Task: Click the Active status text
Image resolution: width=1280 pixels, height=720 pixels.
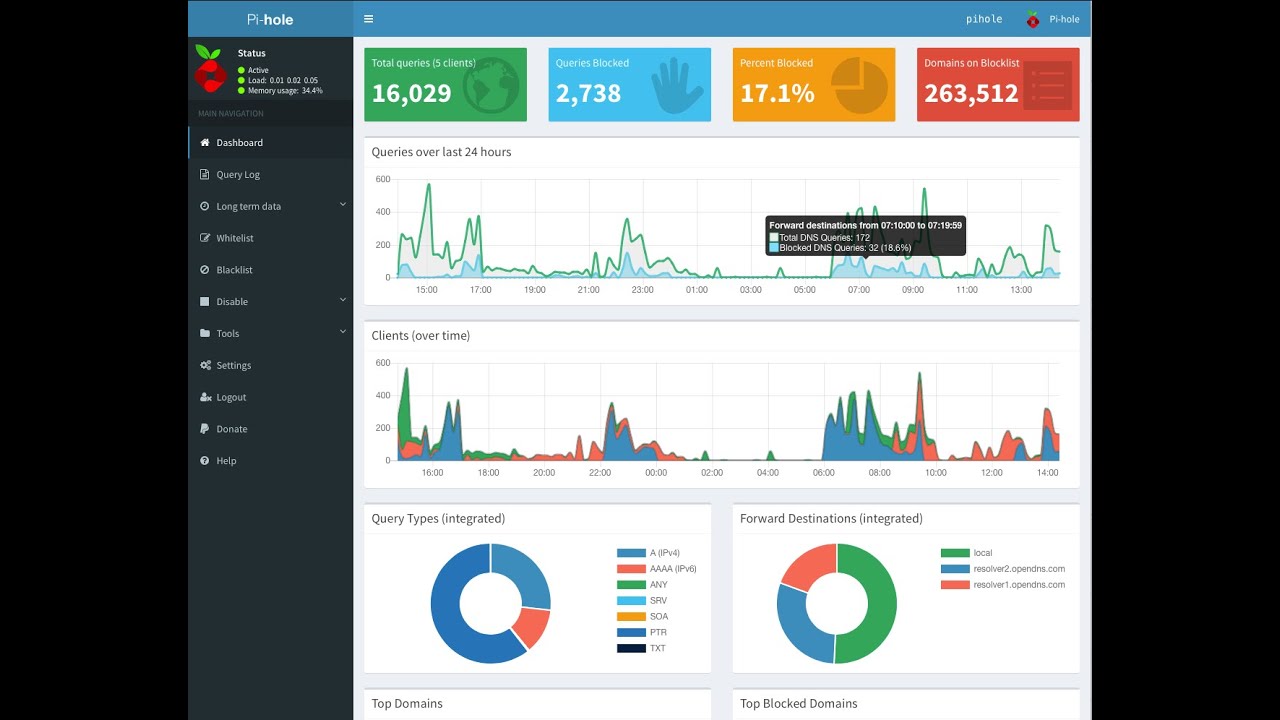Action: tap(258, 70)
